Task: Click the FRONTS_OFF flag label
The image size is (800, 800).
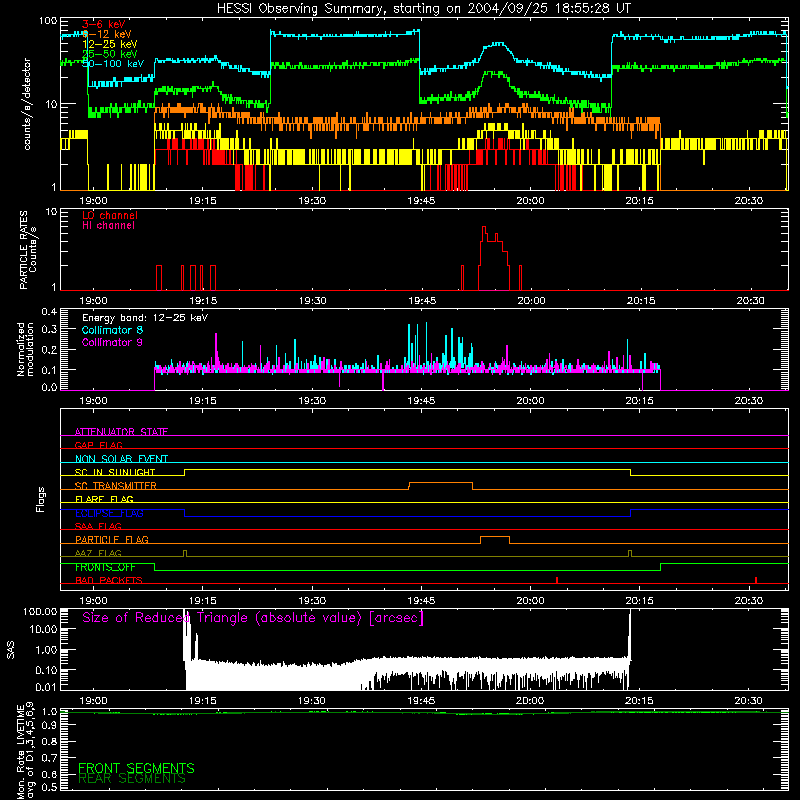Action: (x=105, y=567)
